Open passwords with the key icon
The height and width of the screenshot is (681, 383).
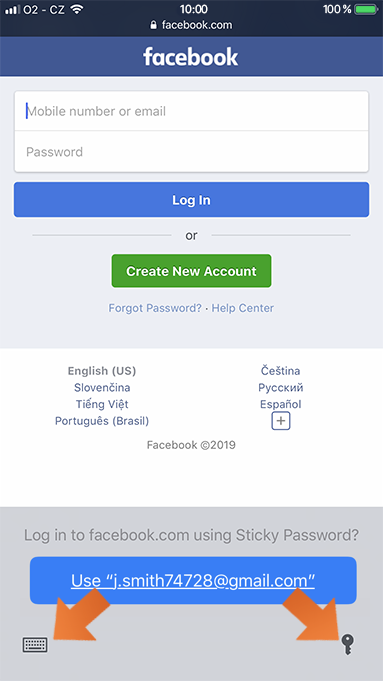(347, 644)
